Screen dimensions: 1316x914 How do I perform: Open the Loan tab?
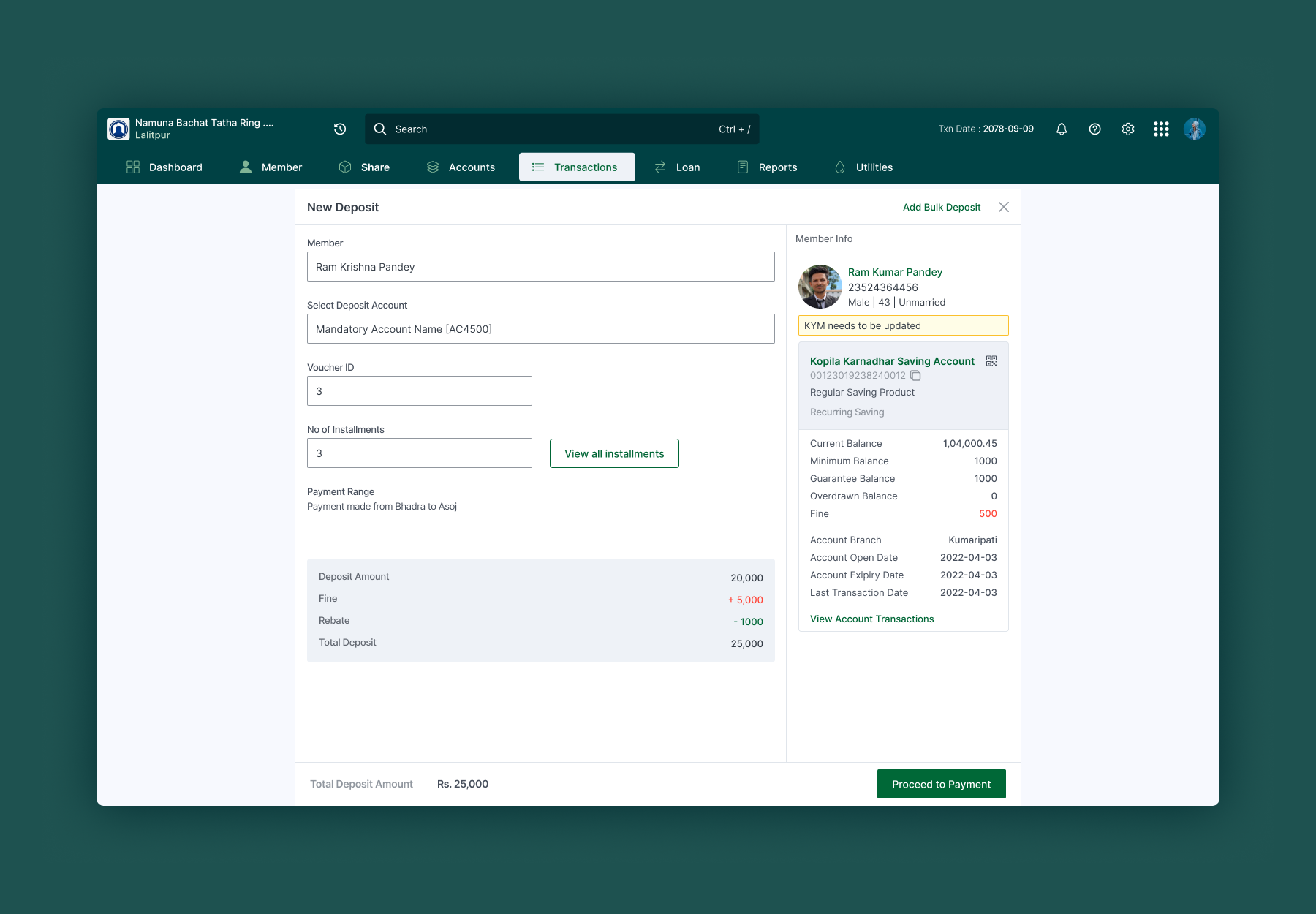[677, 167]
